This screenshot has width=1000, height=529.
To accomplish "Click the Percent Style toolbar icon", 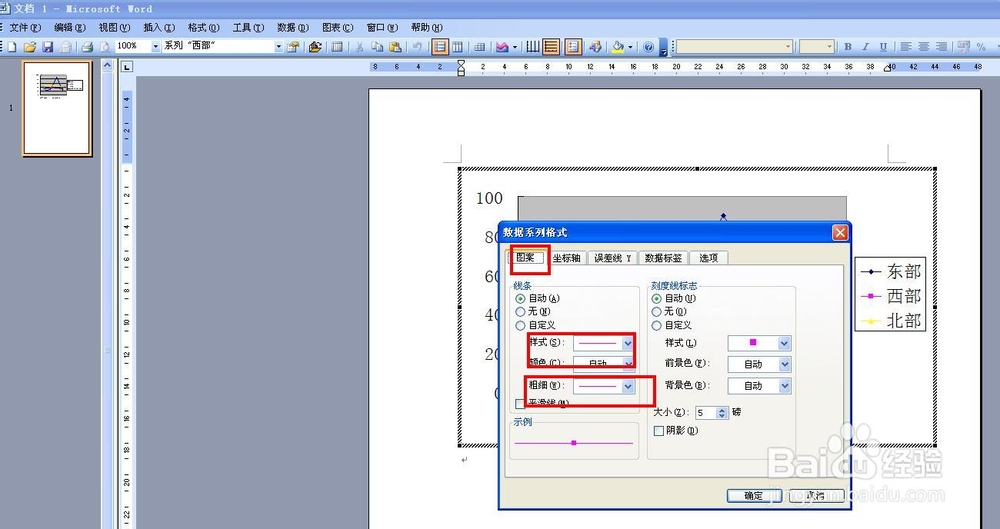I will pos(981,47).
